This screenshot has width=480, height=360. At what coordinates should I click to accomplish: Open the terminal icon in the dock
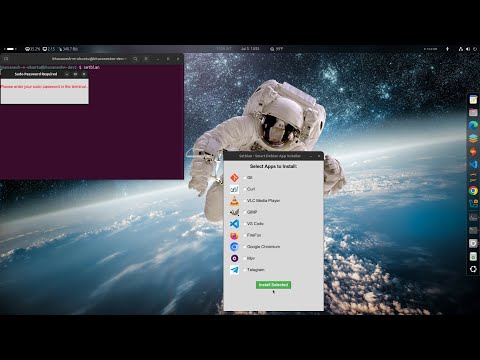tap(473, 230)
